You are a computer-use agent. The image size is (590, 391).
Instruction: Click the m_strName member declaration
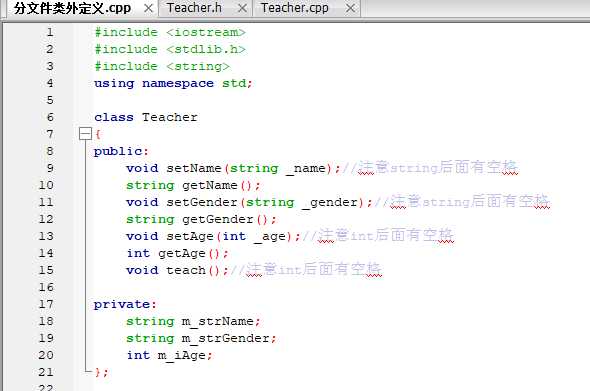click(193, 321)
